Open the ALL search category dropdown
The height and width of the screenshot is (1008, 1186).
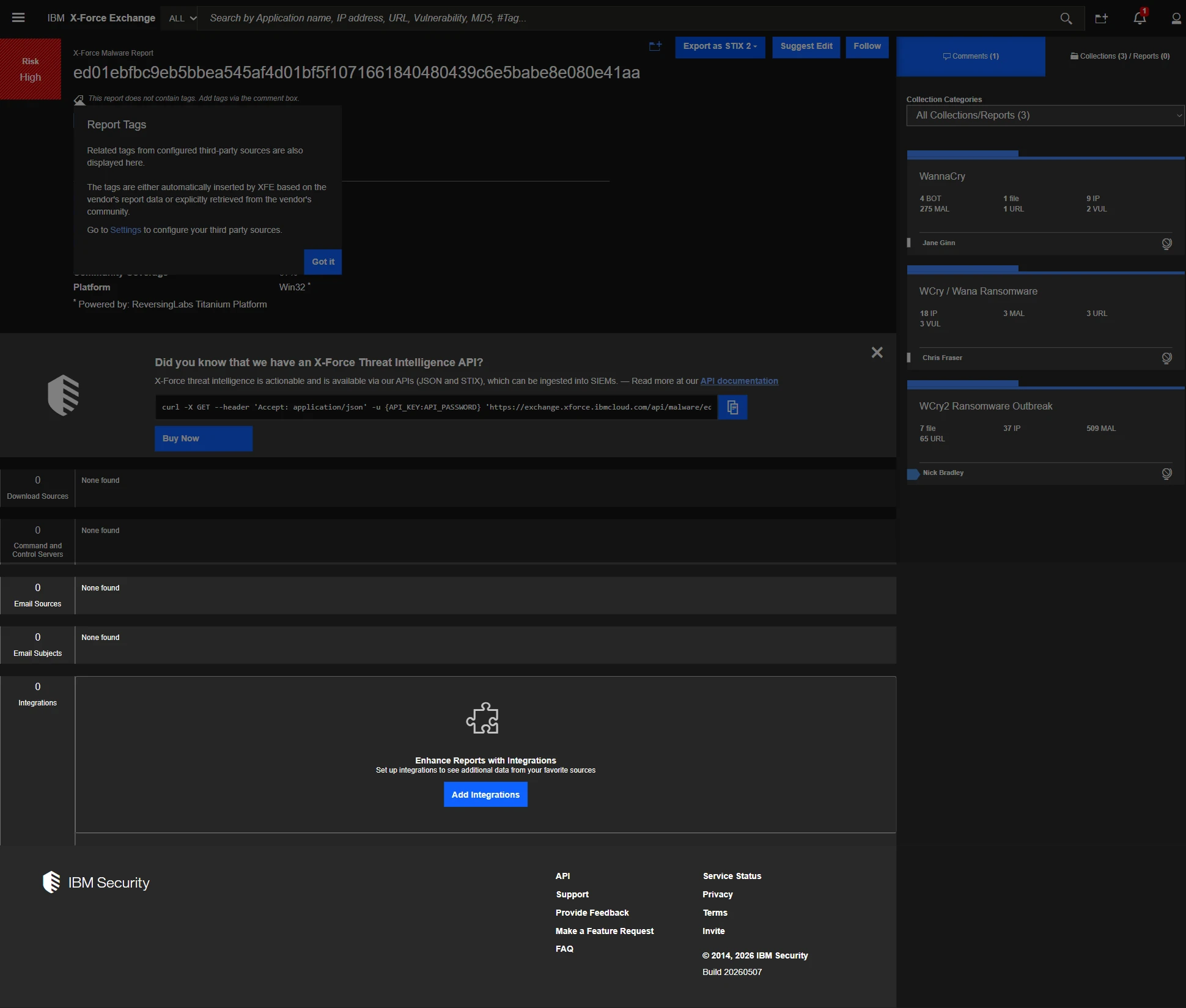(182, 18)
